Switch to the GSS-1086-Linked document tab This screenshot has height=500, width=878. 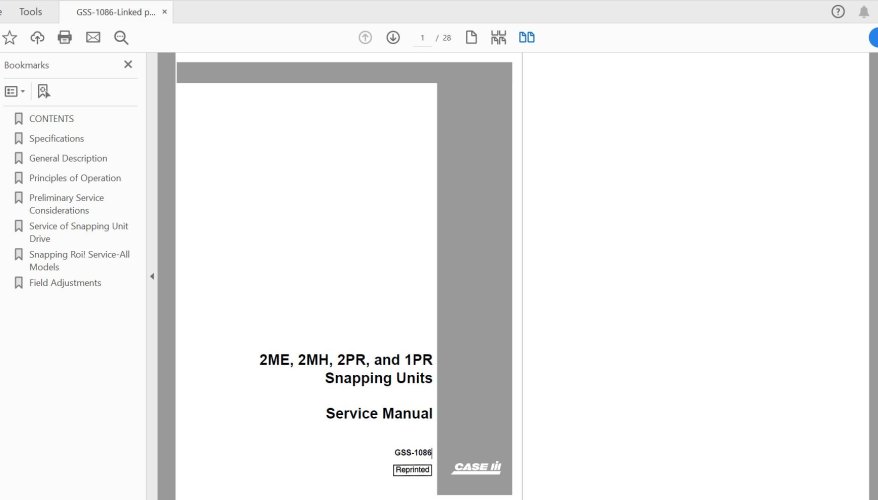(x=115, y=12)
